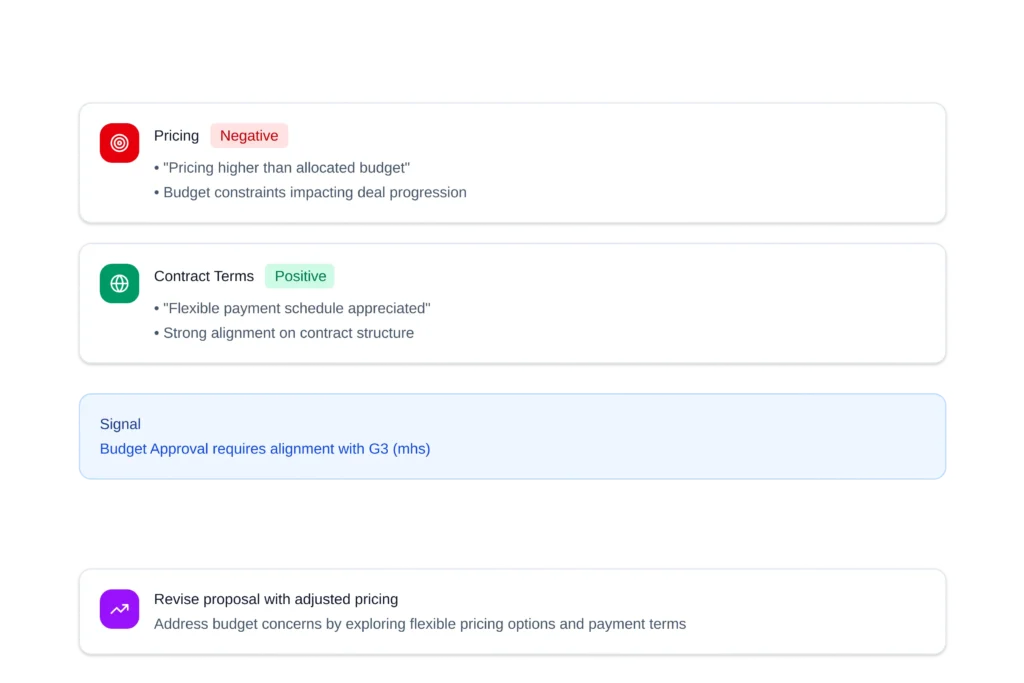Expand the Pricing card for more details
The height and width of the screenshot is (683, 1024).
pos(512,163)
